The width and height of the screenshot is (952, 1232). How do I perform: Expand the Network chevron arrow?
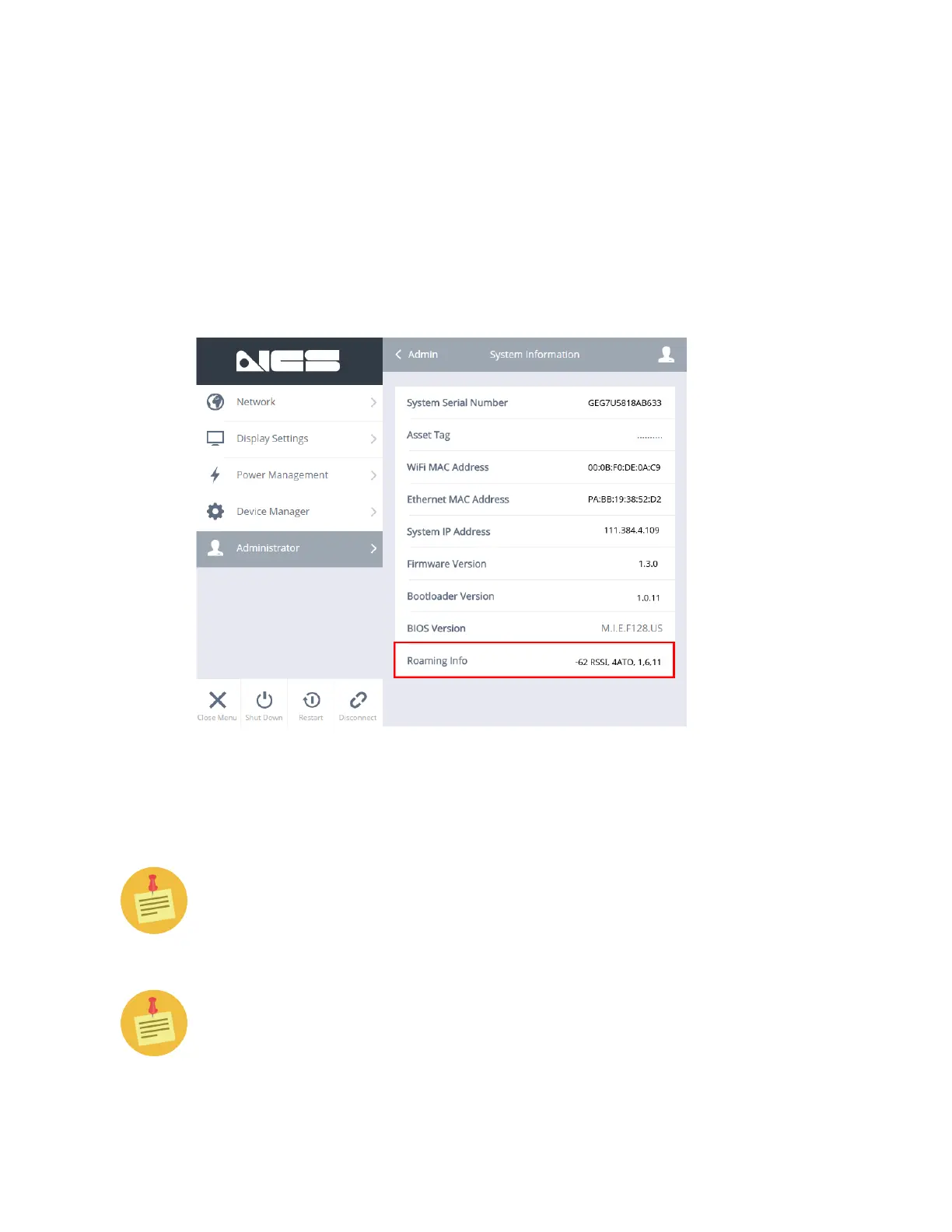pos(373,402)
